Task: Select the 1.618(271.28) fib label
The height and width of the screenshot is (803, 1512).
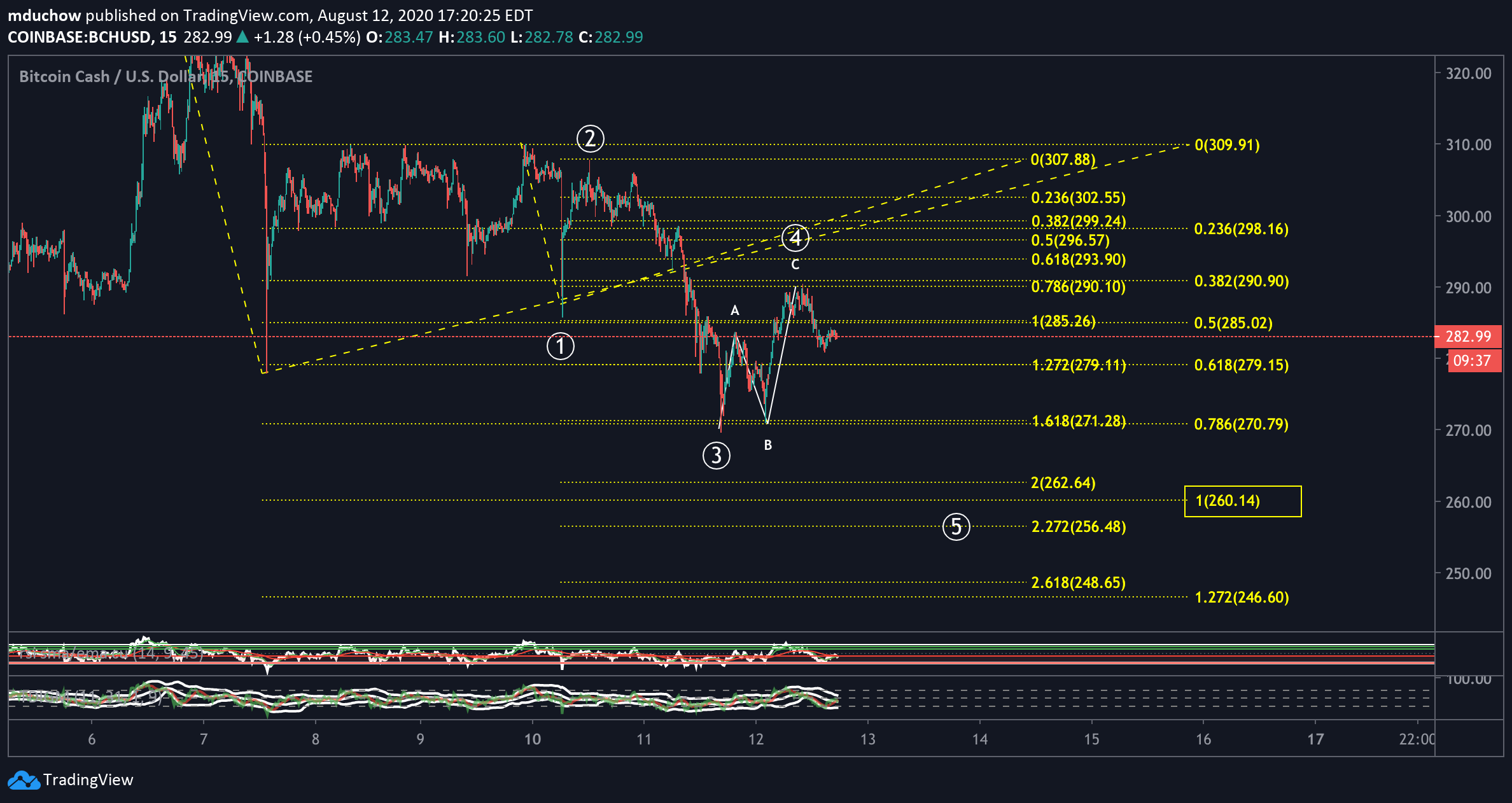Action: point(1079,421)
